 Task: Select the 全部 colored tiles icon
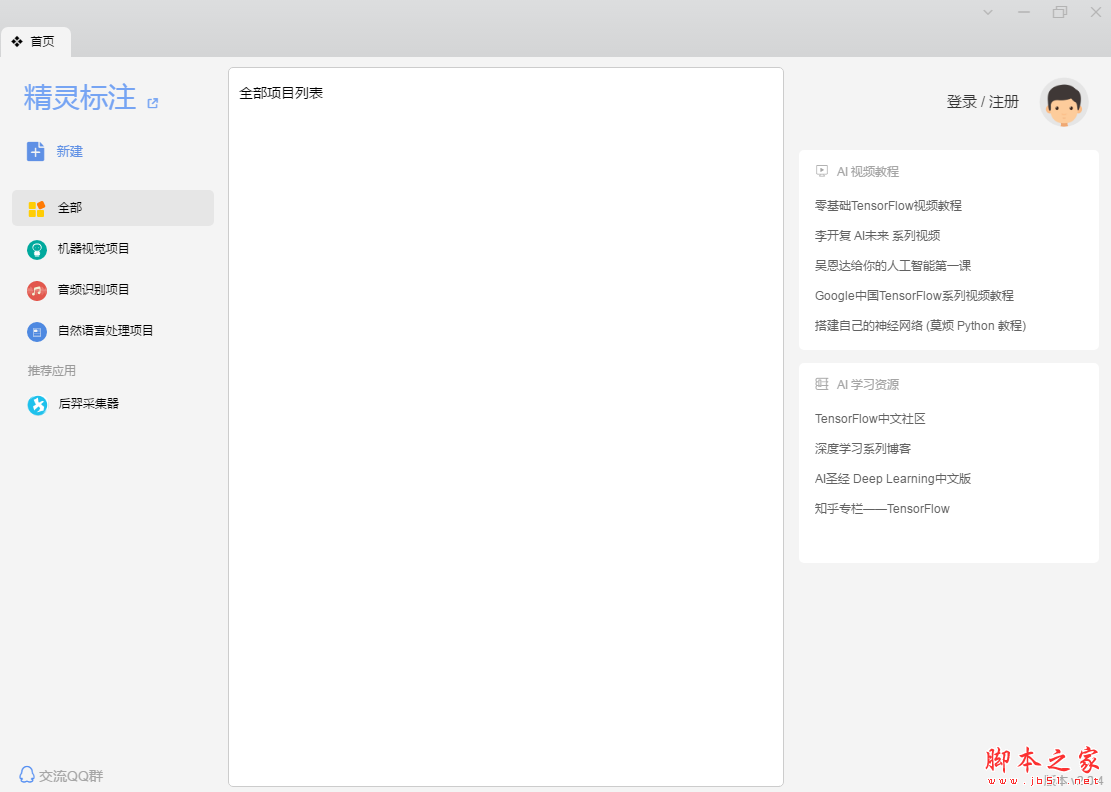[x=37, y=208]
